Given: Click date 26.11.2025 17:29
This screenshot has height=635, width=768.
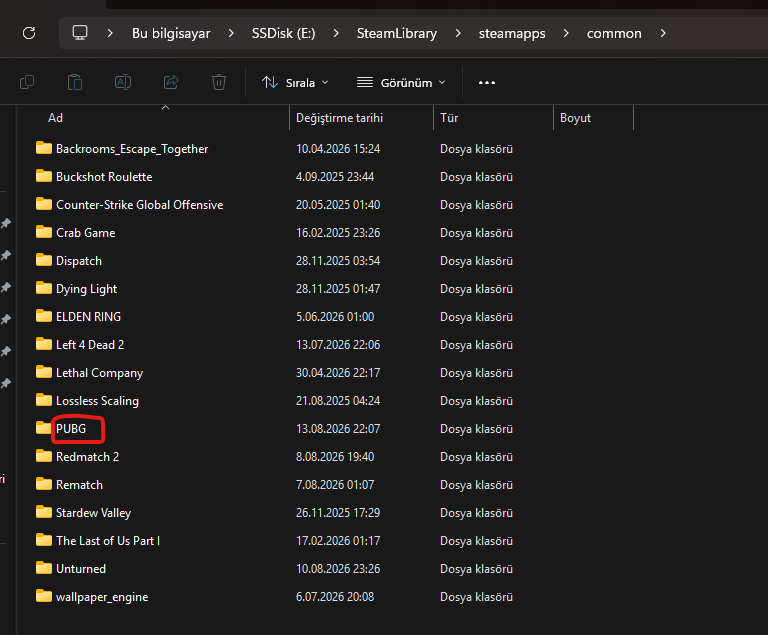Looking at the screenshot, I should (x=338, y=513).
